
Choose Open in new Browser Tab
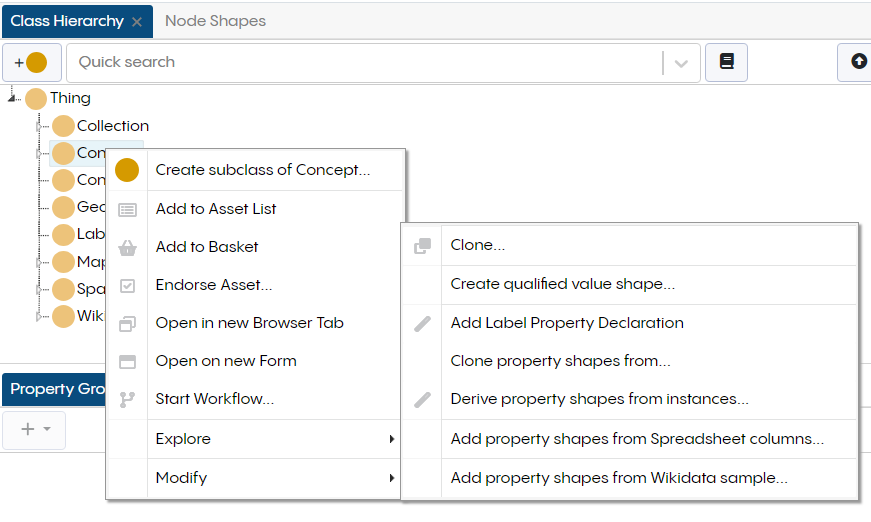(x=254, y=323)
